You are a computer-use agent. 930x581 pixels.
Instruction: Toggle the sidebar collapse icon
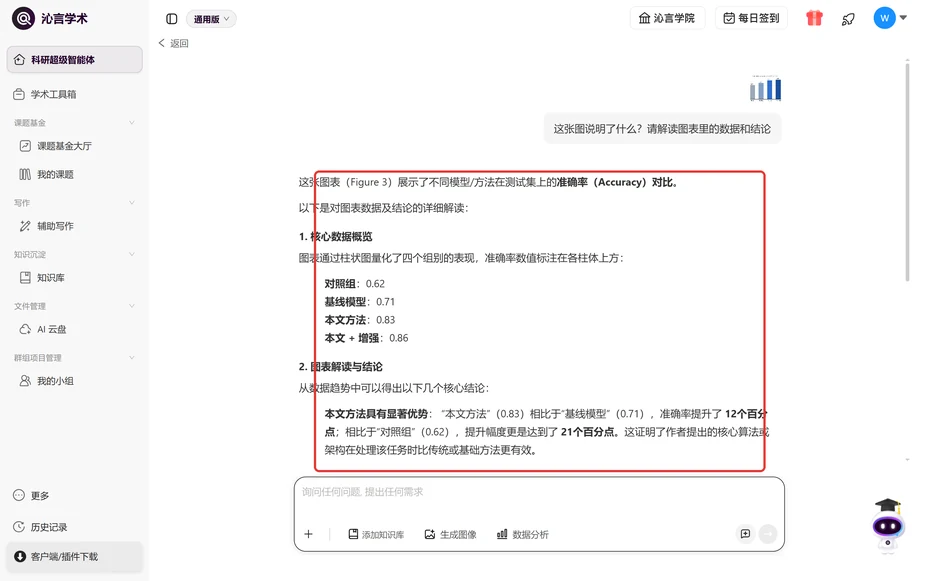pos(171,19)
